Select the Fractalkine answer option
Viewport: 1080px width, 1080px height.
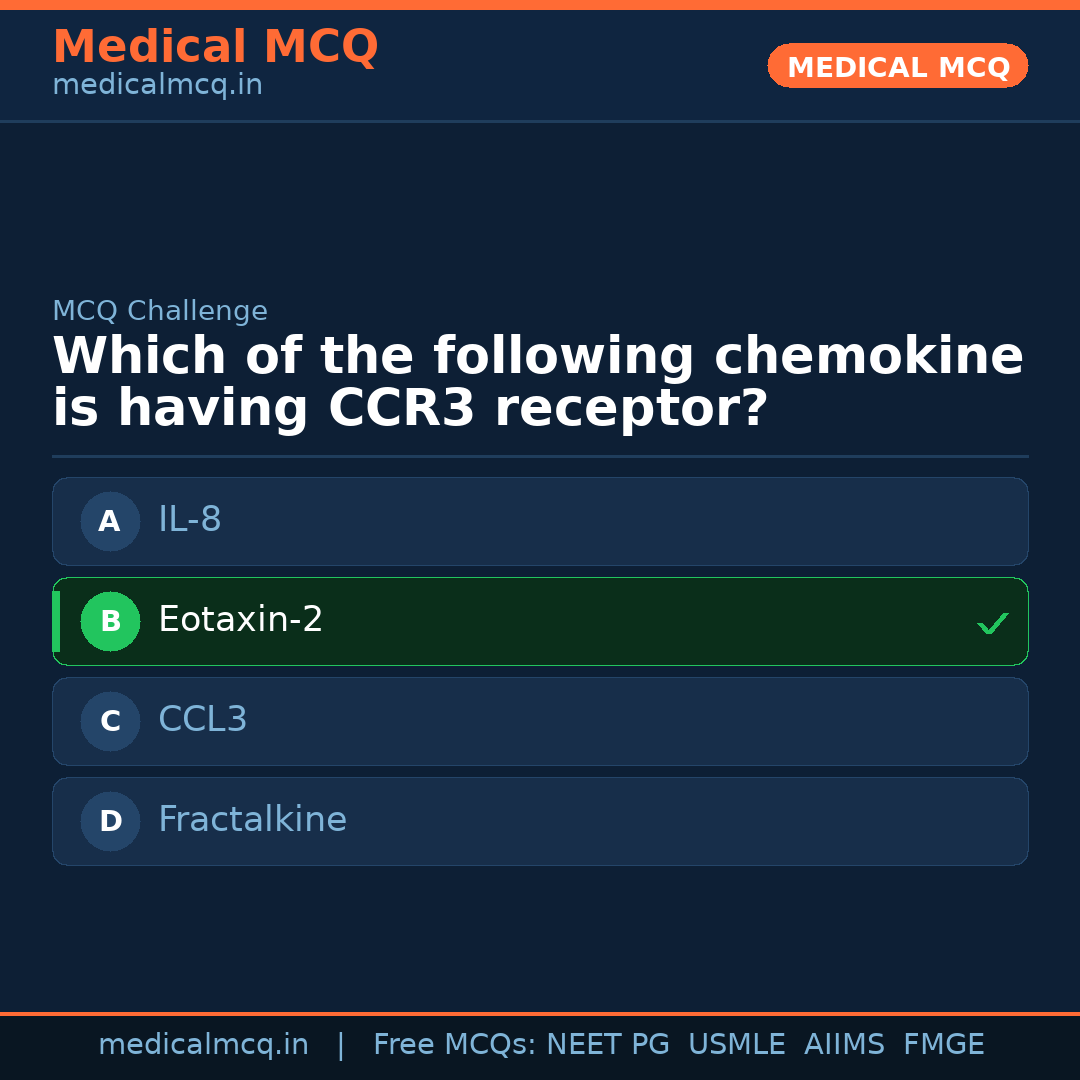pos(540,821)
